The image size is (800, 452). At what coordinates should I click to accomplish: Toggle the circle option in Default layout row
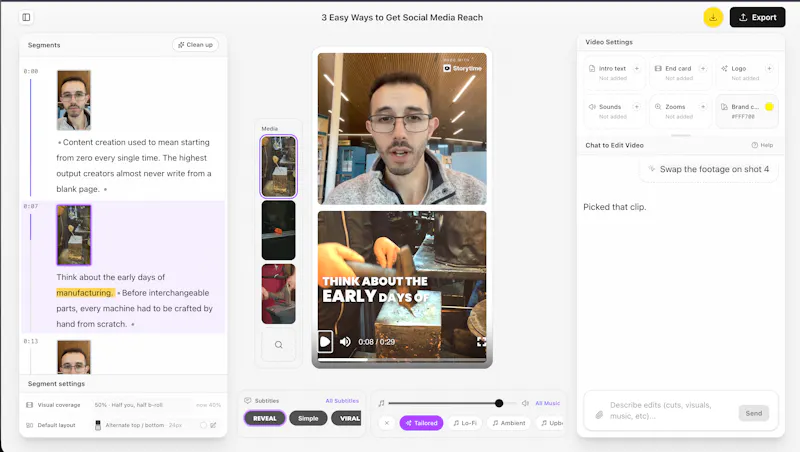204,425
